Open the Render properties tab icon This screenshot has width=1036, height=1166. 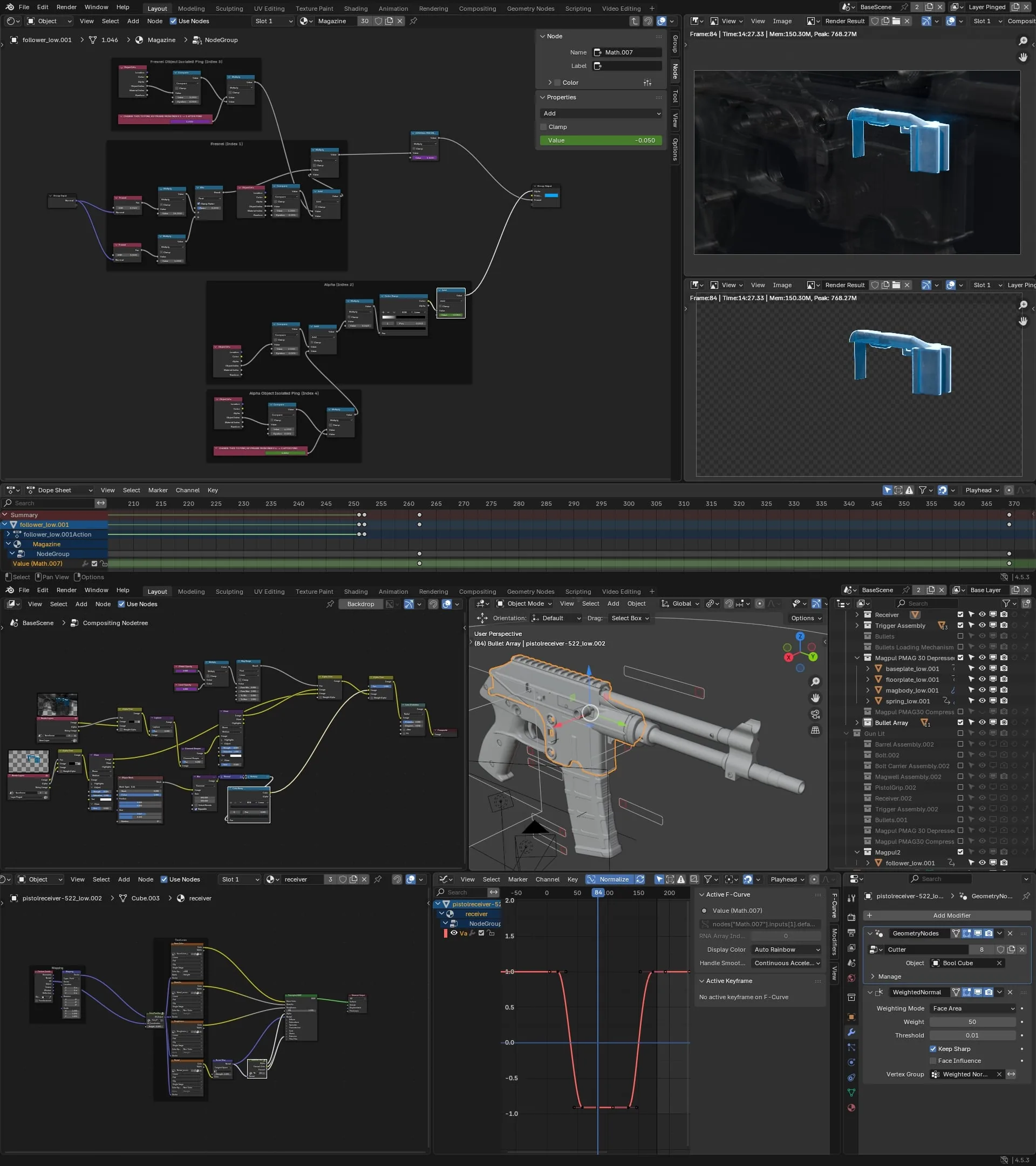(851, 917)
